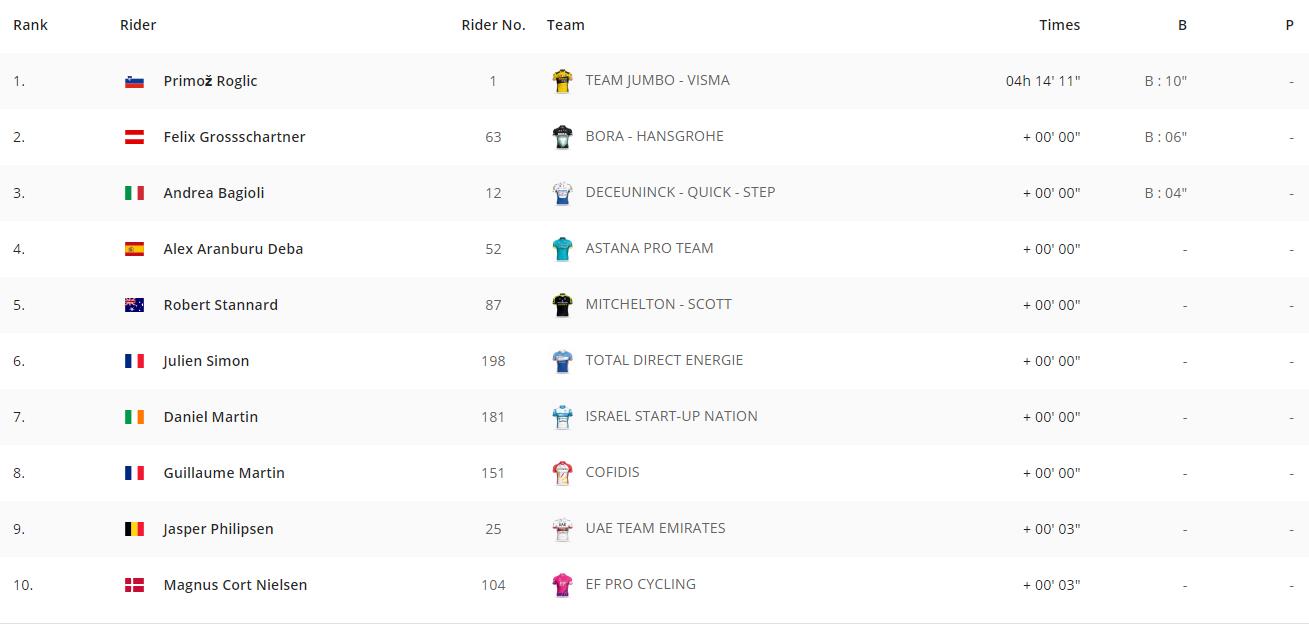Click the Team column header

(x=565, y=25)
